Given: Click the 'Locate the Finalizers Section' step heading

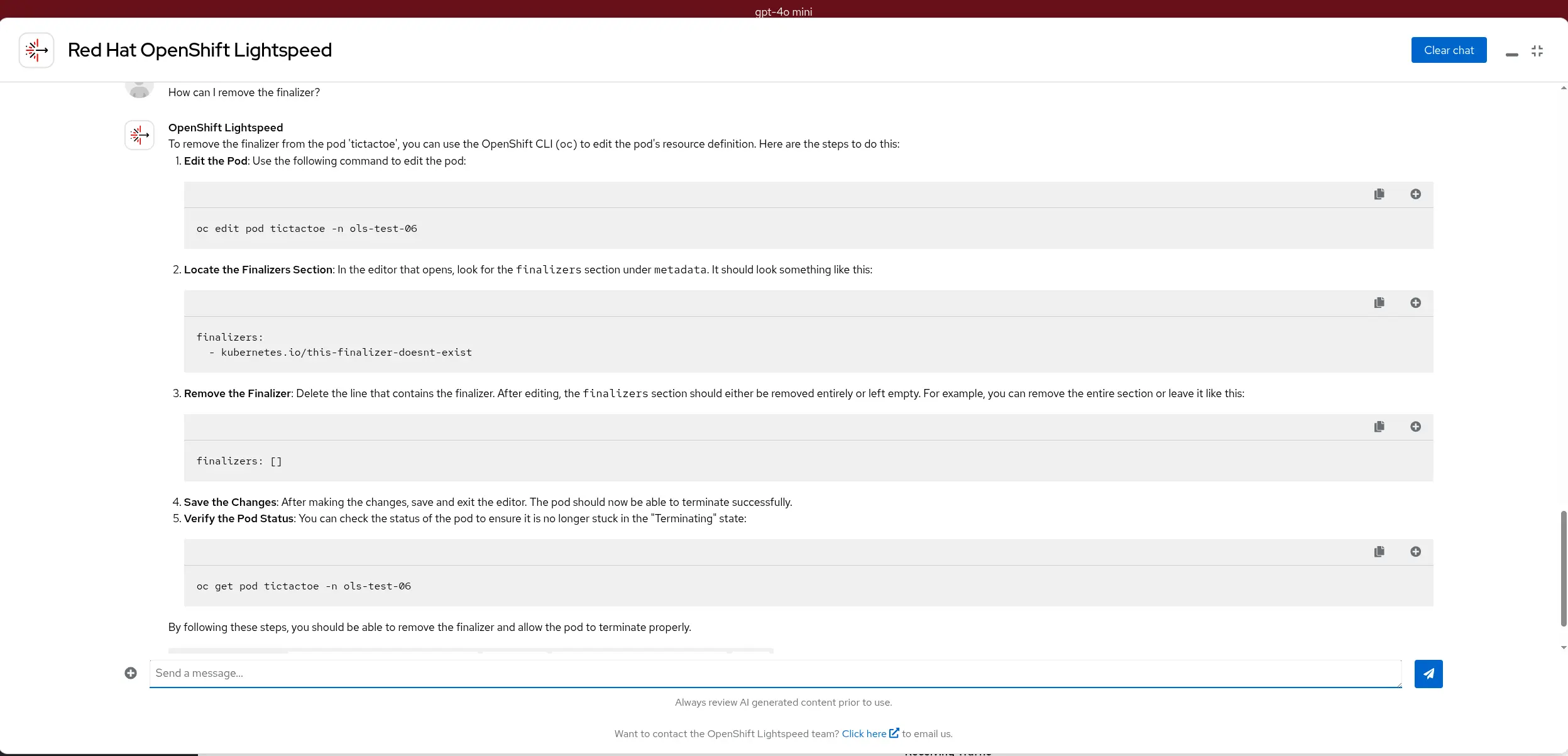Looking at the screenshot, I should pos(258,270).
